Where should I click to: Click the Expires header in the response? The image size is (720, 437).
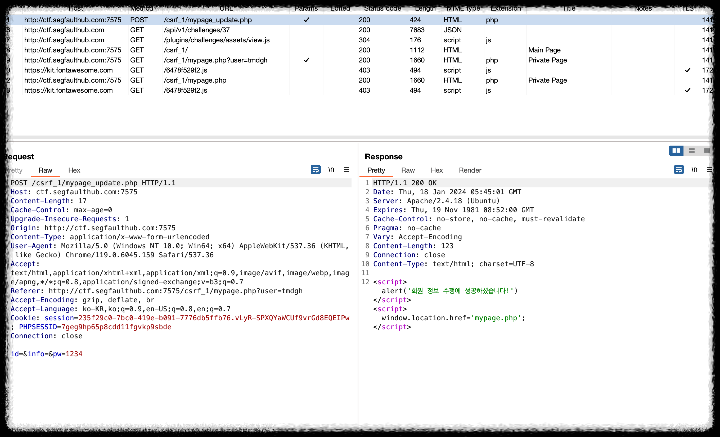coord(454,210)
